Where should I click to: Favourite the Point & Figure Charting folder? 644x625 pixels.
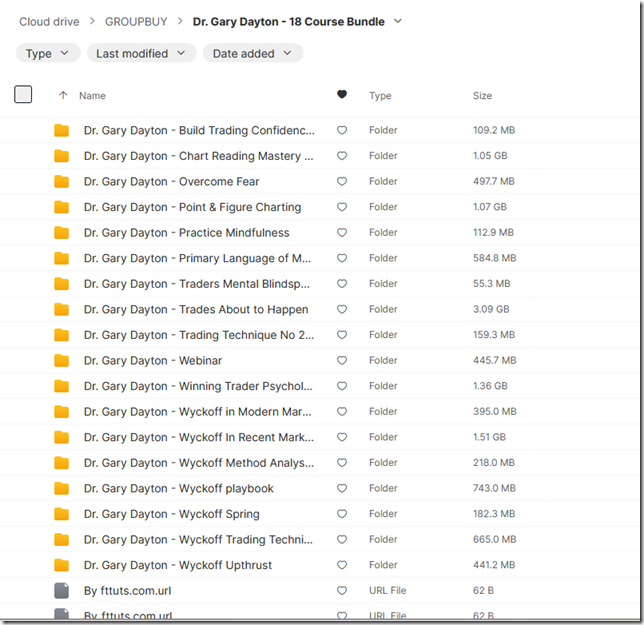tap(342, 207)
